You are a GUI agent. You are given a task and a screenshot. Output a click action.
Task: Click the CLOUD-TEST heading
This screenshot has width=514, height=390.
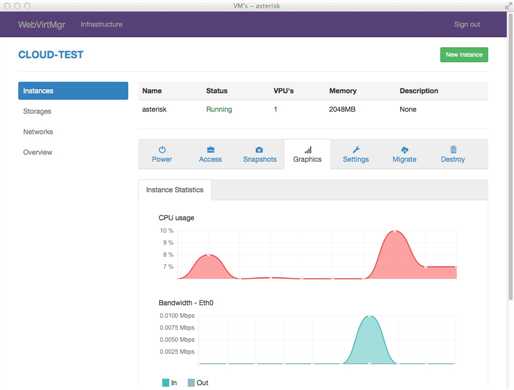point(51,55)
